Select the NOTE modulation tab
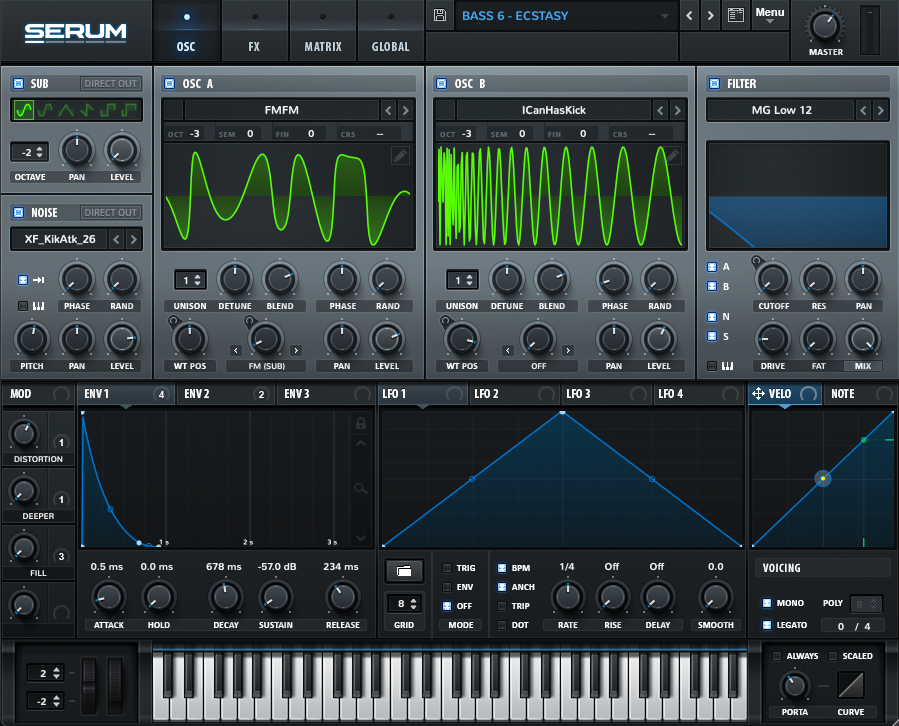Image resolution: width=899 pixels, height=726 pixels. tap(859, 394)
